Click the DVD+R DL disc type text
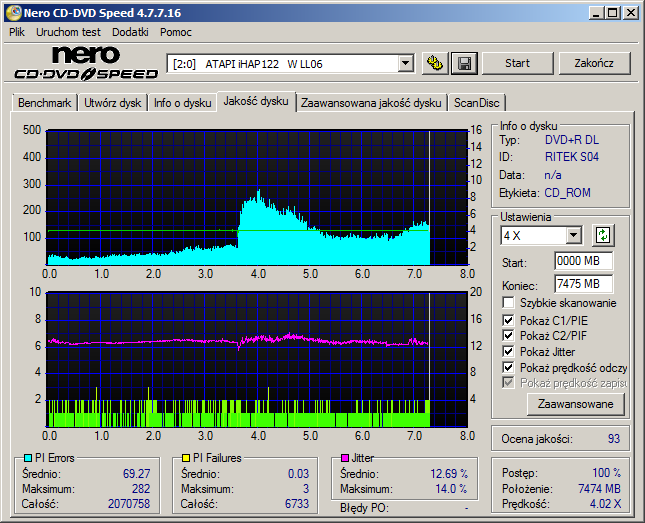 coord(572,140)
